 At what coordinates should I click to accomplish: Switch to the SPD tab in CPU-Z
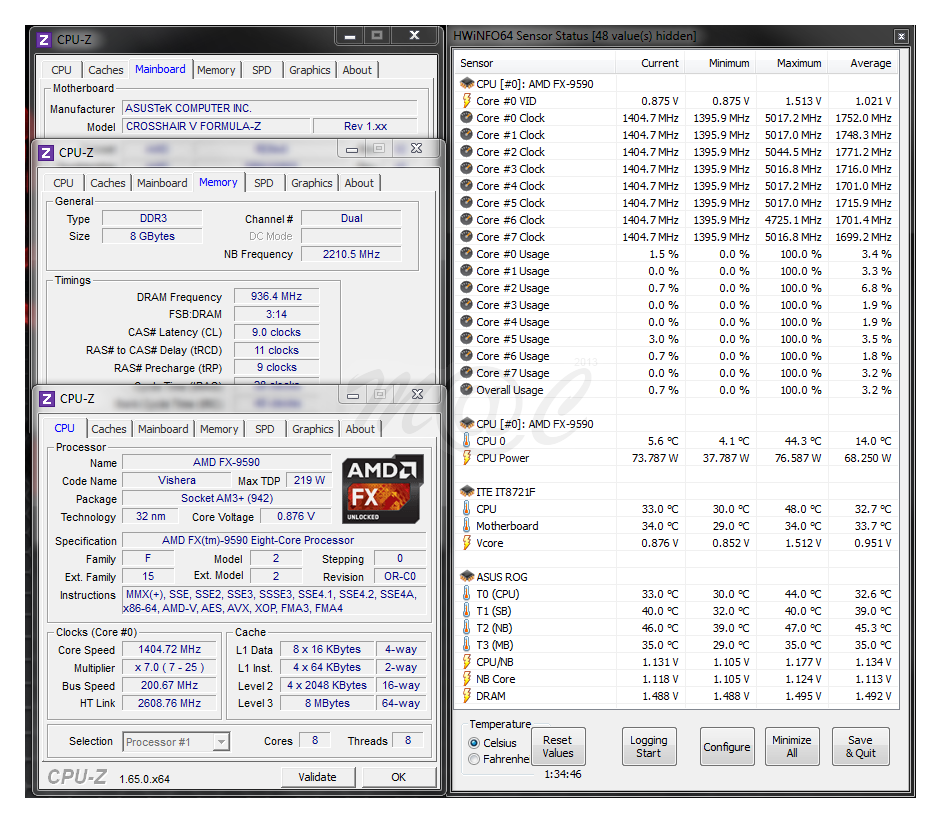pos(265,428)
